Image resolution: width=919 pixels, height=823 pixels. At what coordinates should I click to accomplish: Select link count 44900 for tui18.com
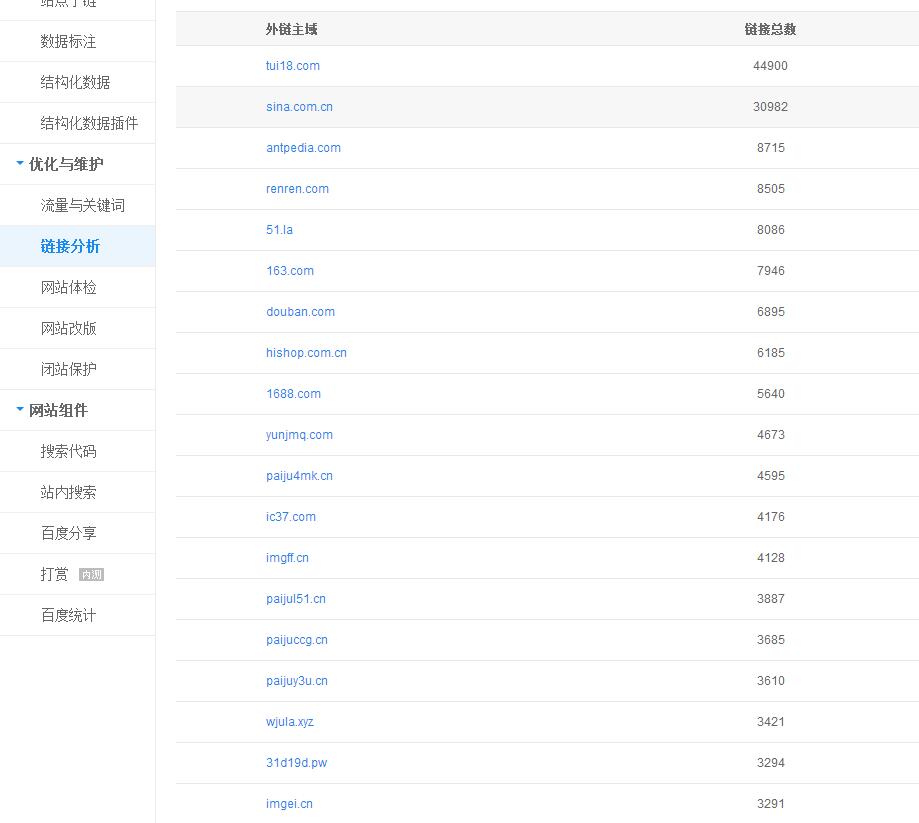(770, 66)
